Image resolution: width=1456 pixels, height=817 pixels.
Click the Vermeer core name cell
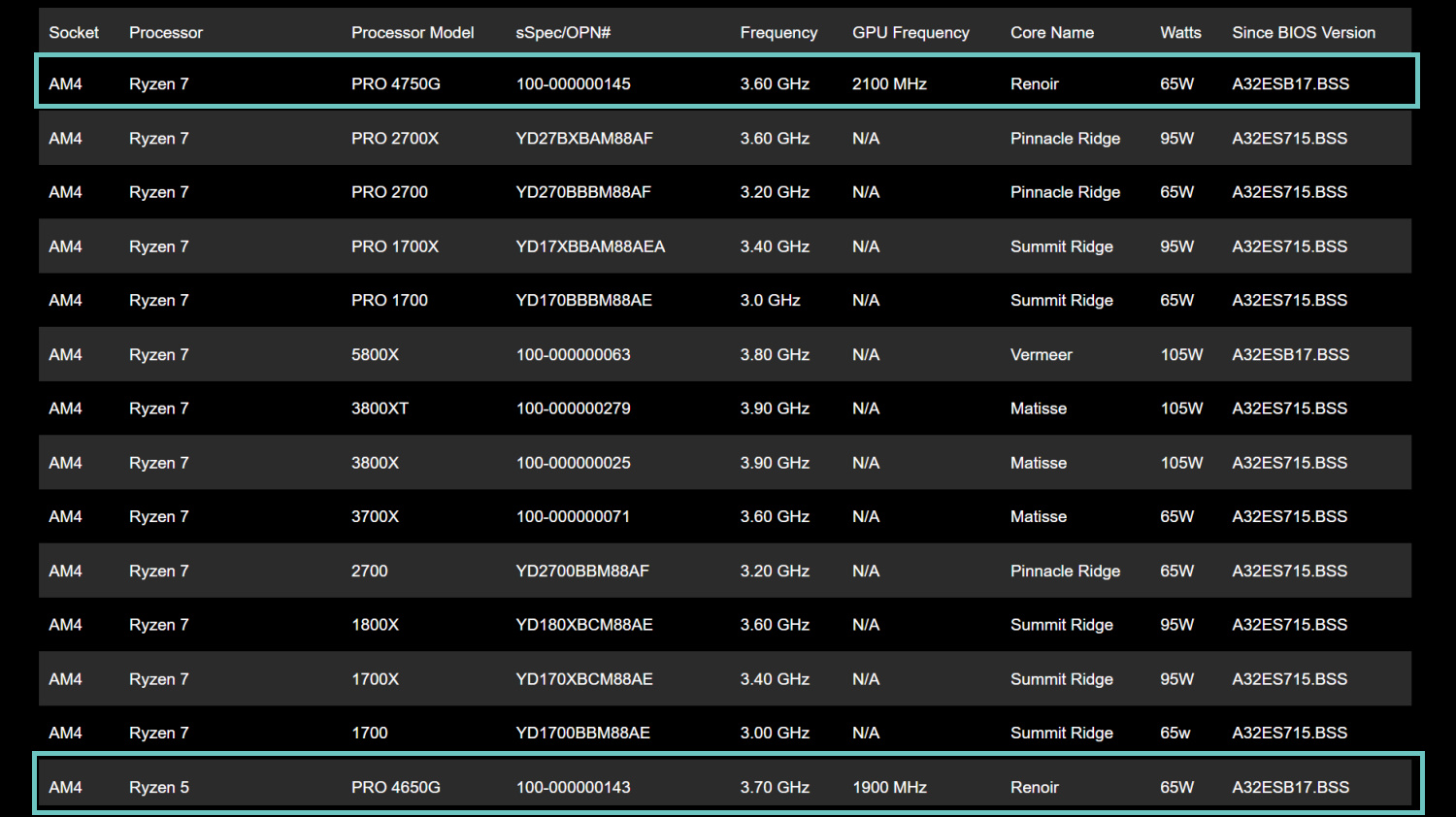click(1041, 354)
